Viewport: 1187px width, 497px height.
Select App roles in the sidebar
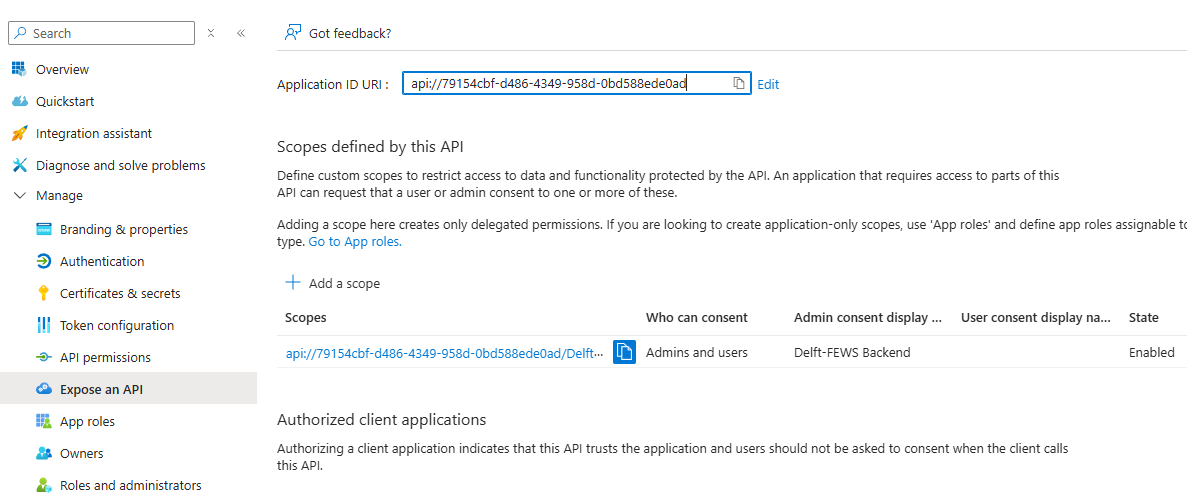pos(87,421)
